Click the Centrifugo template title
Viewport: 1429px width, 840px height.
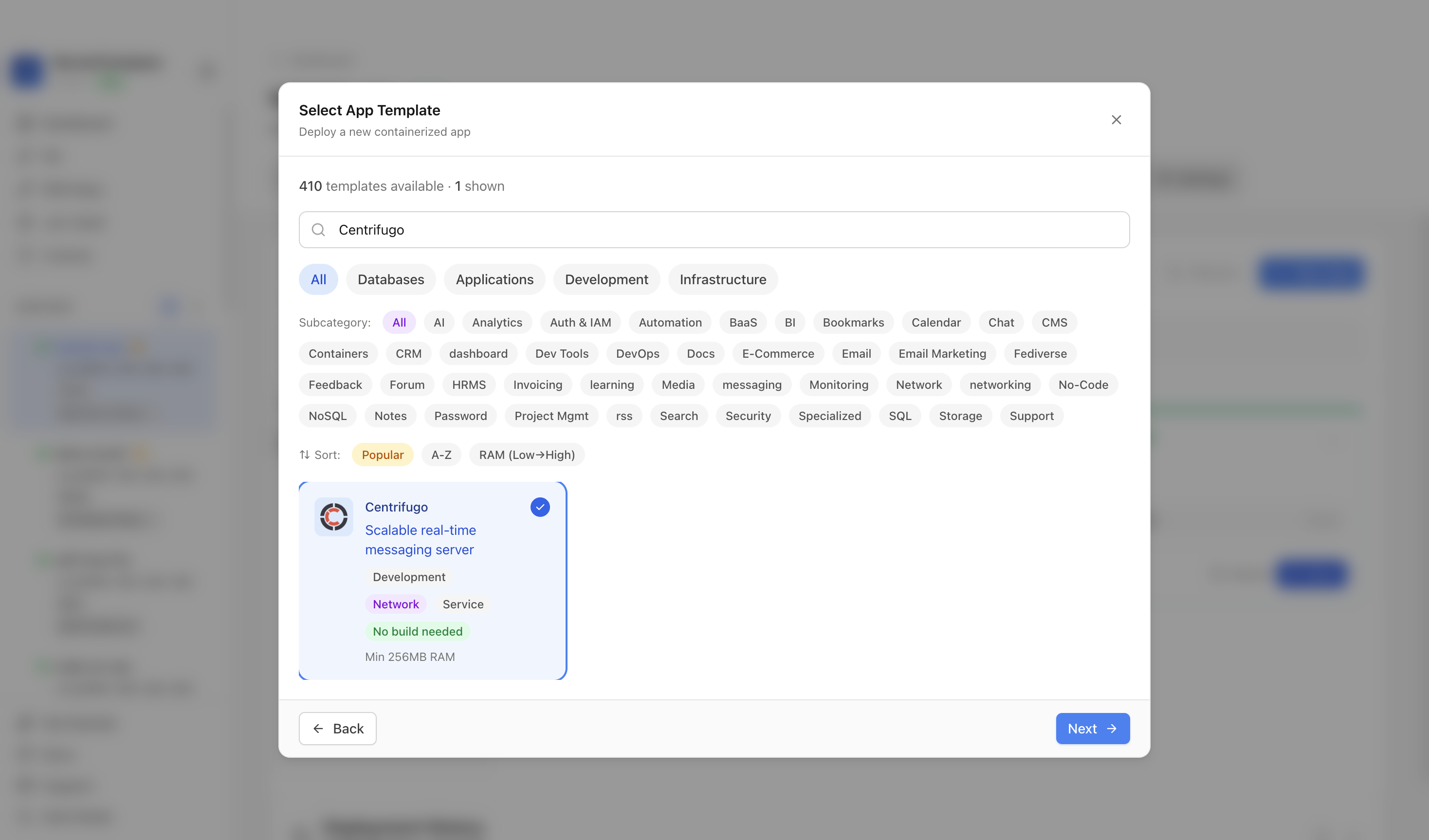396,507
